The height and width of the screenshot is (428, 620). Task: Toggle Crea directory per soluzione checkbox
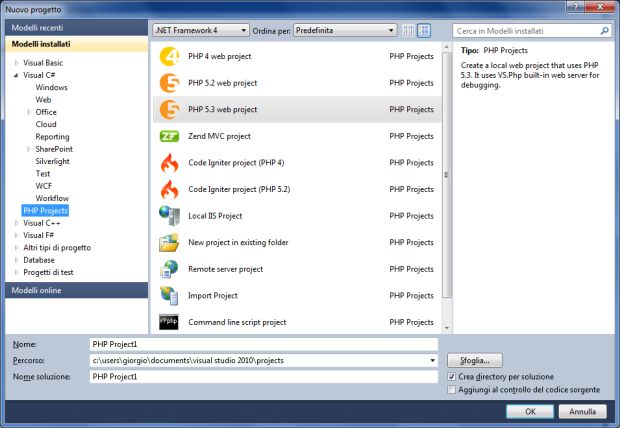click(x=451, y=377)
